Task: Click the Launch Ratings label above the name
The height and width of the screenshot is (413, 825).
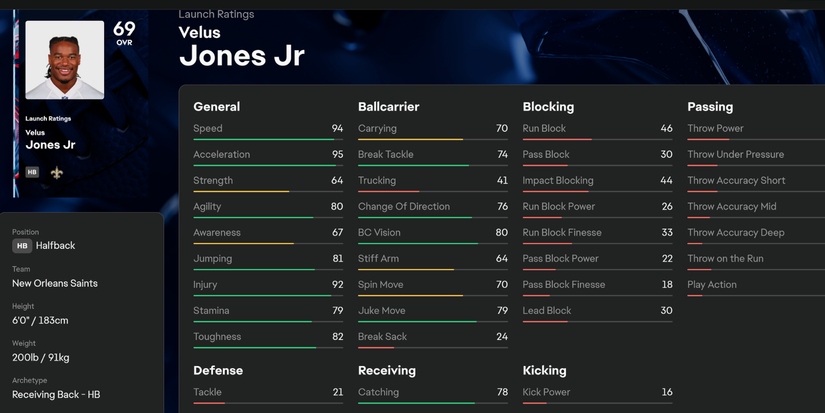Action: (216, 14)
